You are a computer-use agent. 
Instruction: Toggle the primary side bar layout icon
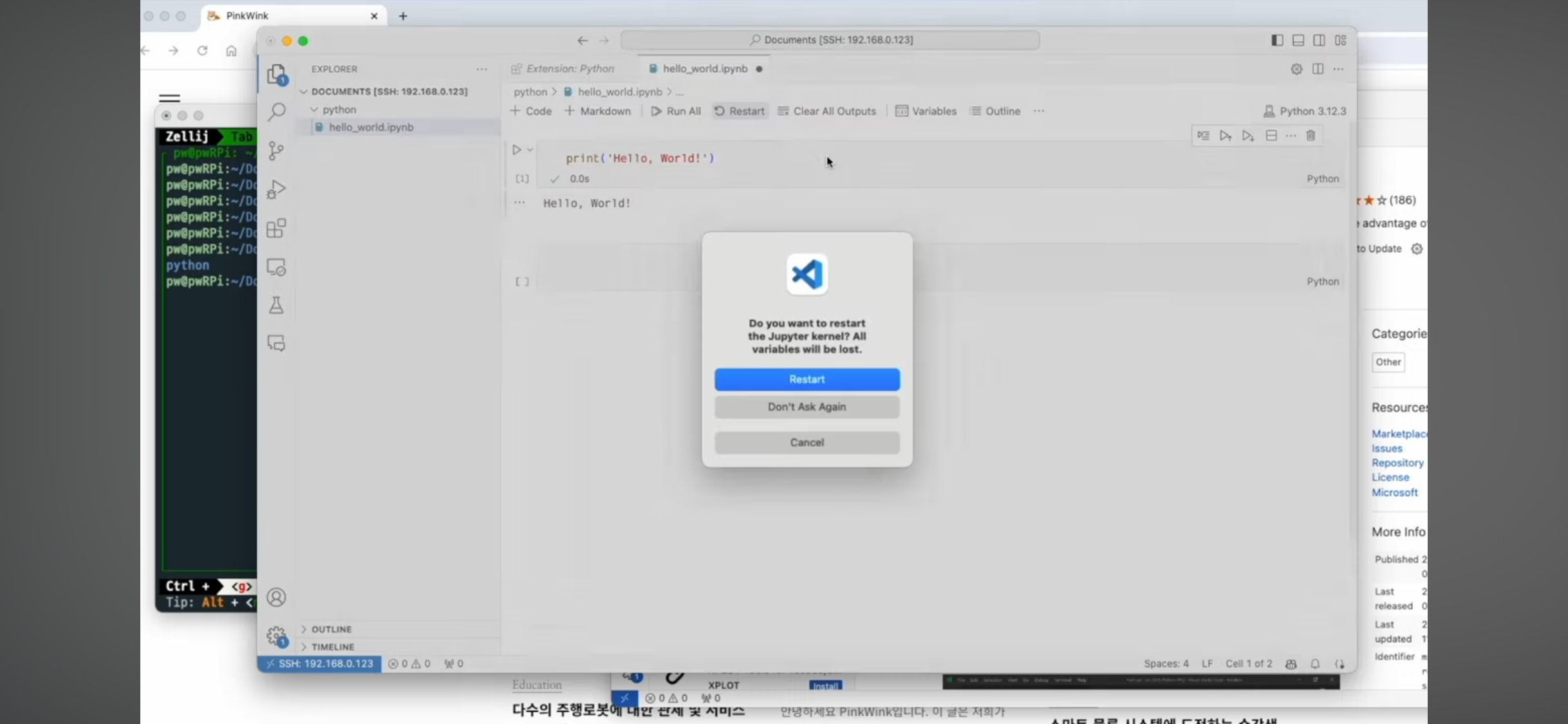pyautogui.click(x=1277, y=40)
